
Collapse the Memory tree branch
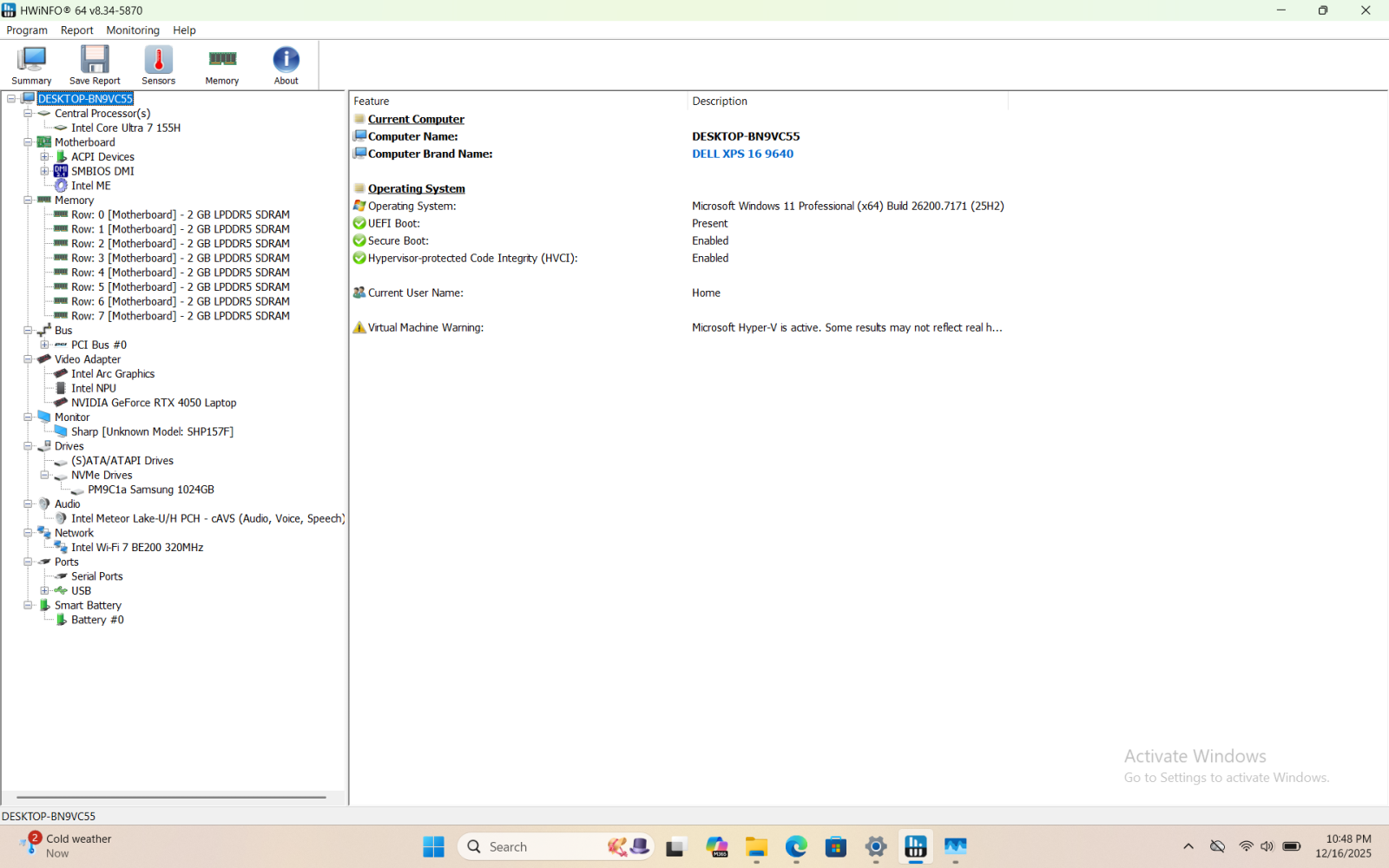pyautogui.click(x=28, y=201)
